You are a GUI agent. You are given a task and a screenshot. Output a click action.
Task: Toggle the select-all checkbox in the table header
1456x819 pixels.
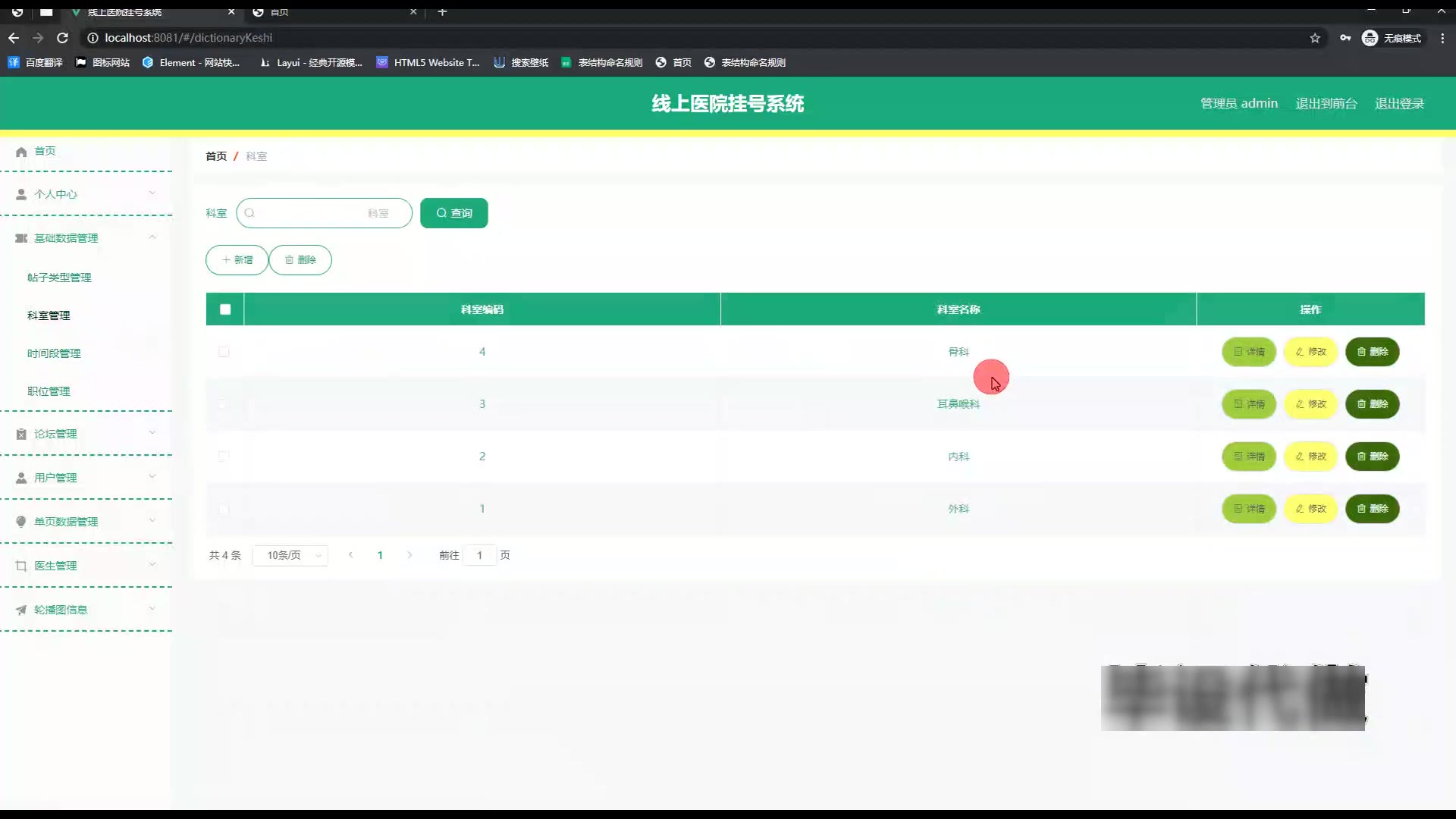[x=225, y=309]
